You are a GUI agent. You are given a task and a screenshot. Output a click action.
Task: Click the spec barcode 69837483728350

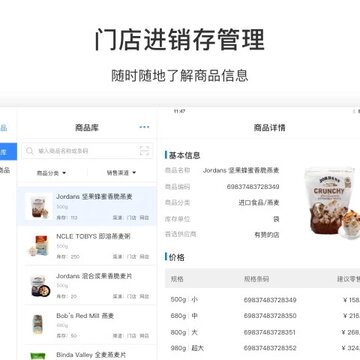point(270,316)
